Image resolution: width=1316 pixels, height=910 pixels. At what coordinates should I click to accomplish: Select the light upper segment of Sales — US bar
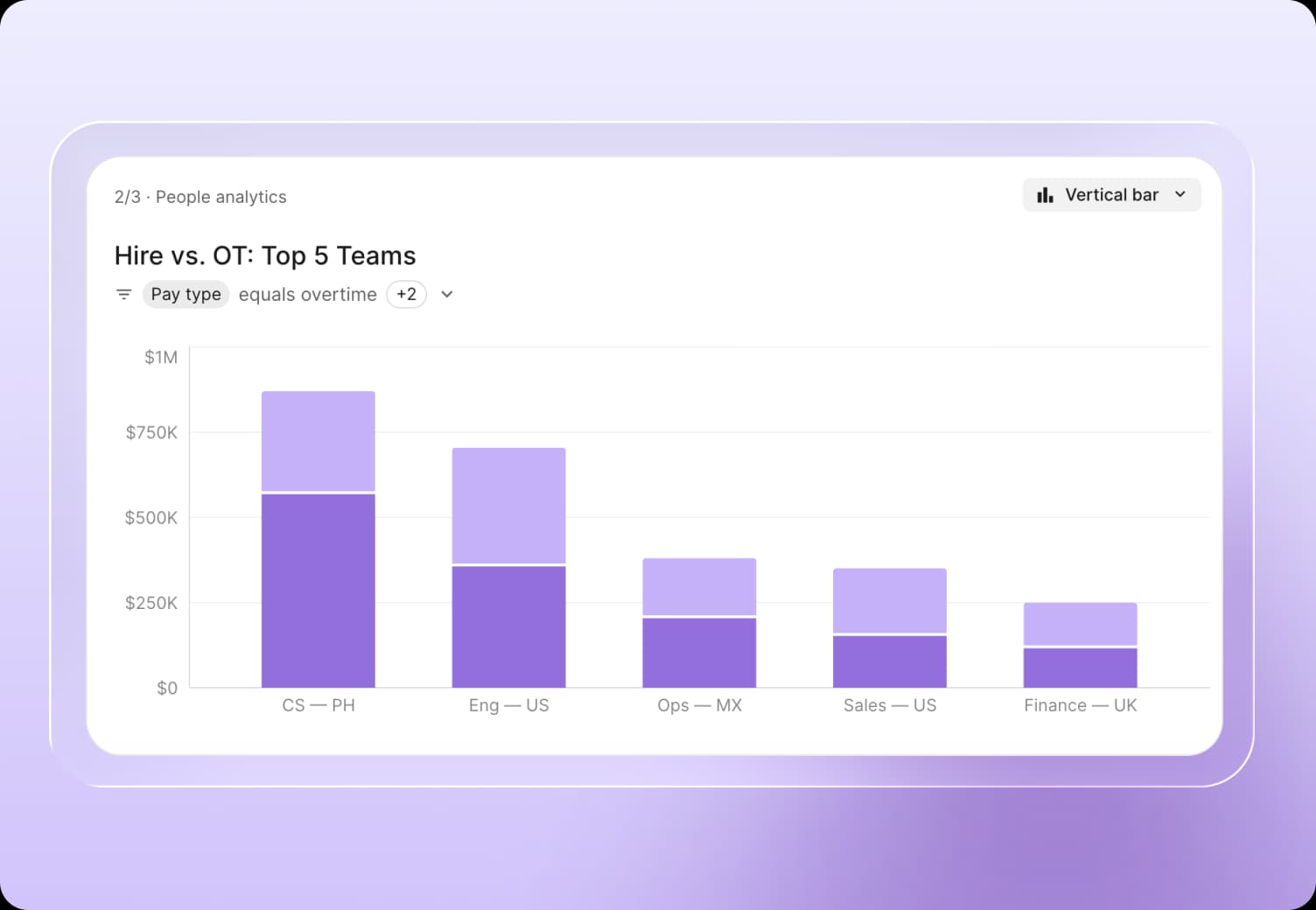(x=890, y=600)
